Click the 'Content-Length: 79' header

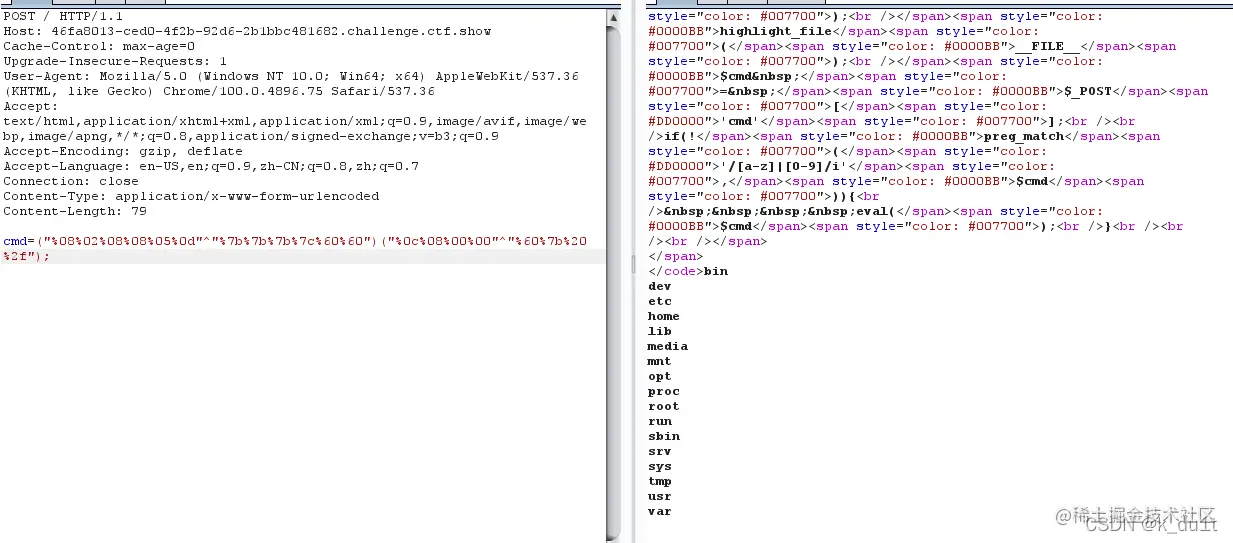click(x=75, y=211)
